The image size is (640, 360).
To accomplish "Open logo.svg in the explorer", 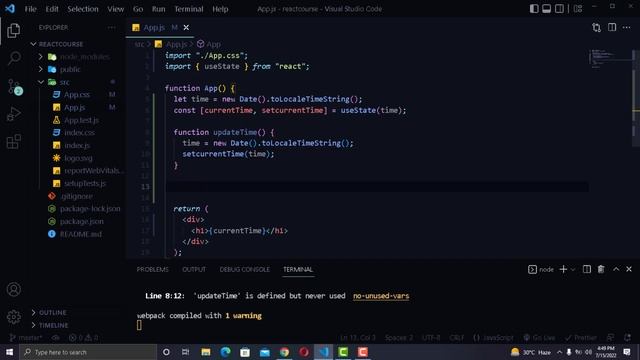I will pyautogui.click(x=78, y=158).
